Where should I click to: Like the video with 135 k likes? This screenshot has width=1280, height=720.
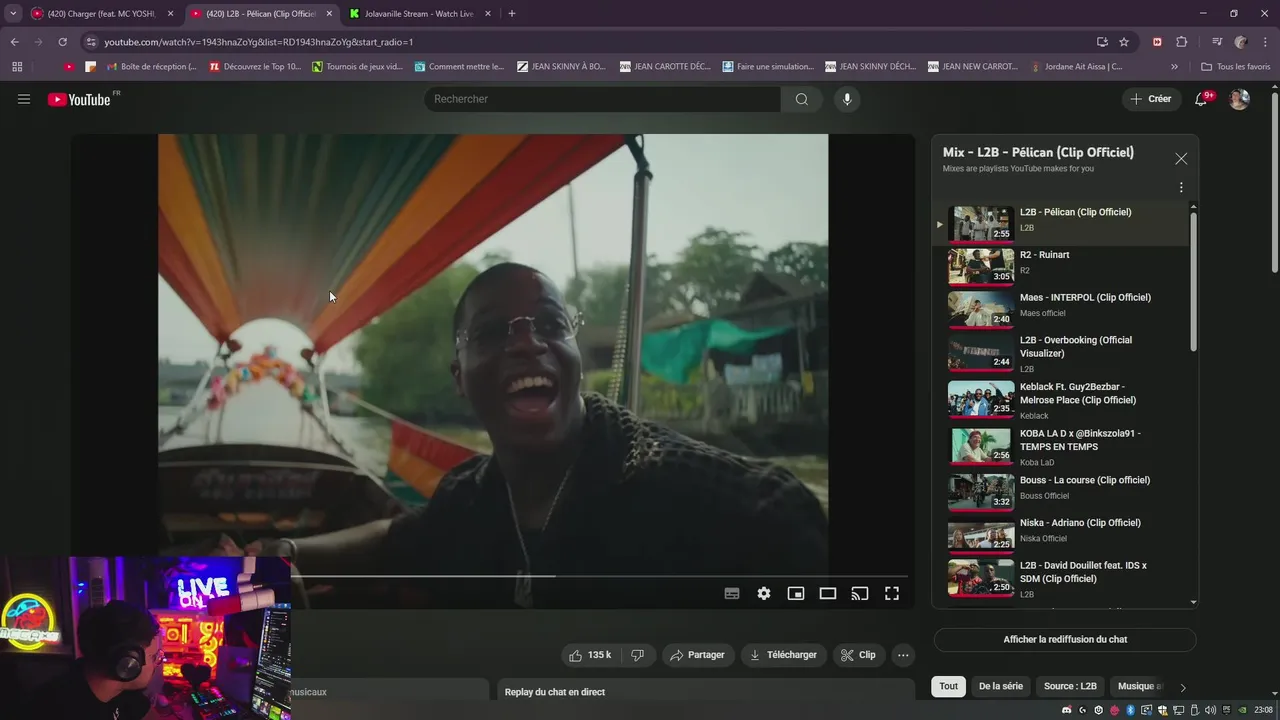click(590, 655)
